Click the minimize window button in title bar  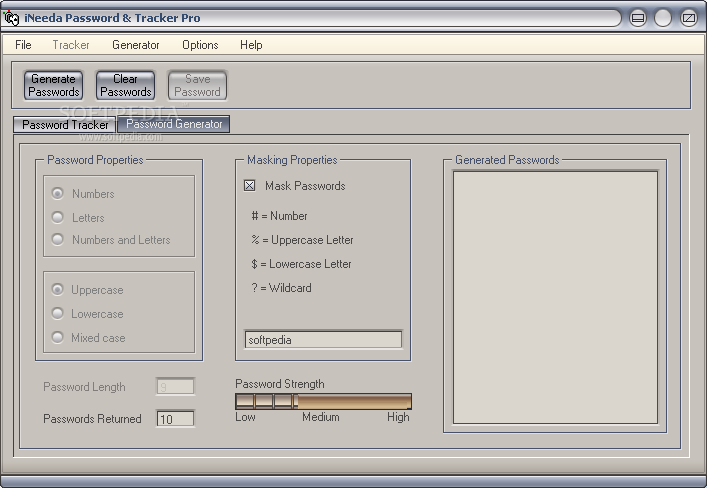pos(638,18)
